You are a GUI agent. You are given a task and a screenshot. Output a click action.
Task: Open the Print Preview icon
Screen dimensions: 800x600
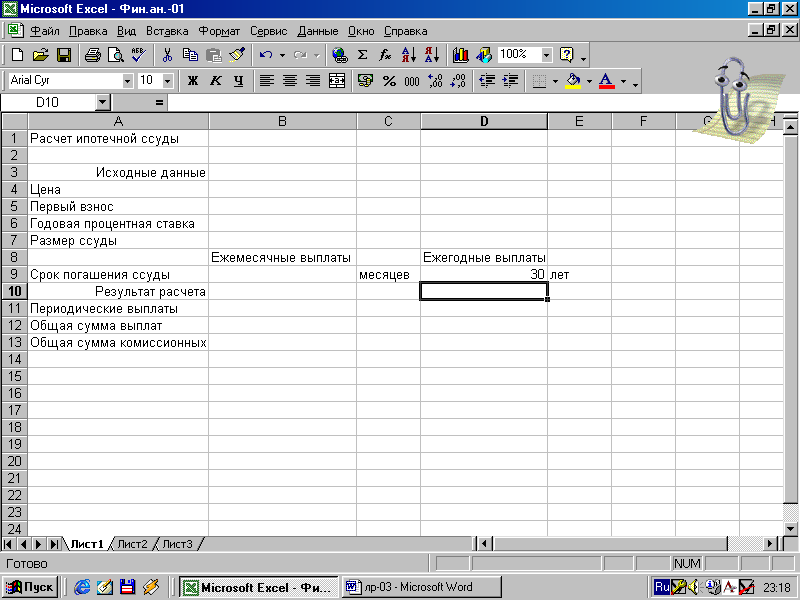coord(116,55)
